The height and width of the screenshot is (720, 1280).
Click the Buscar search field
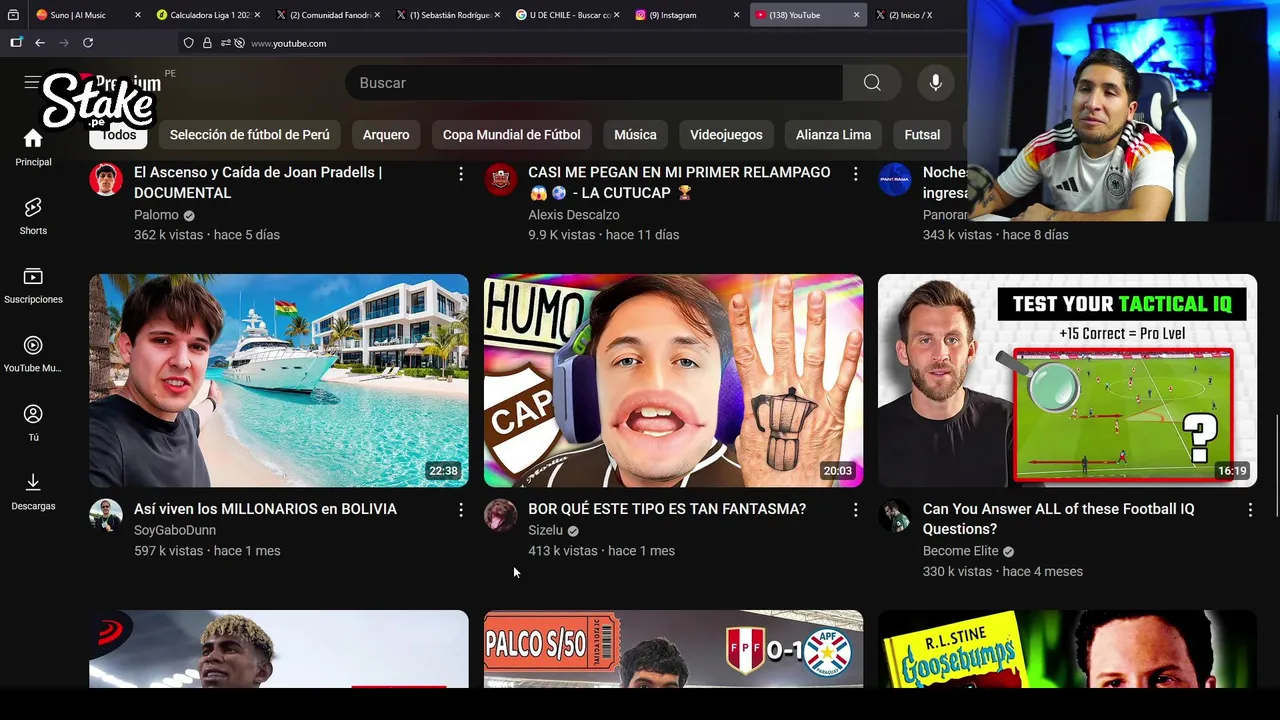pyautogui.click(x=594, y=83)
